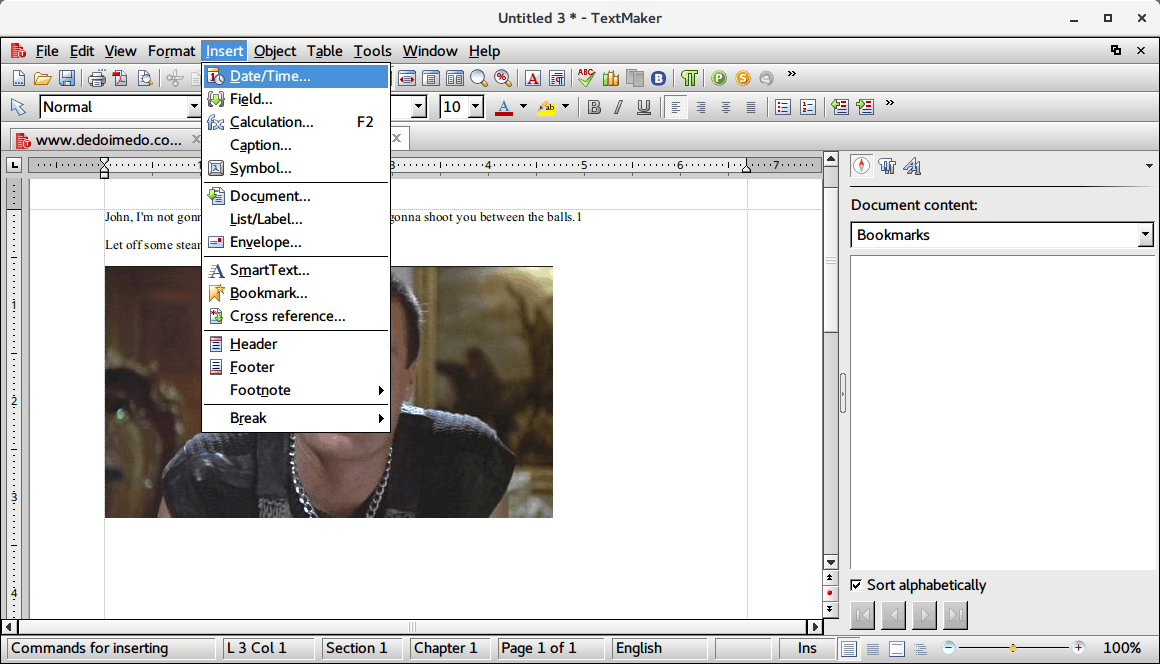Click the tab stop type selector on the ruler
Viewport: 1160px width, 664px height.
(x=14, y=165)
